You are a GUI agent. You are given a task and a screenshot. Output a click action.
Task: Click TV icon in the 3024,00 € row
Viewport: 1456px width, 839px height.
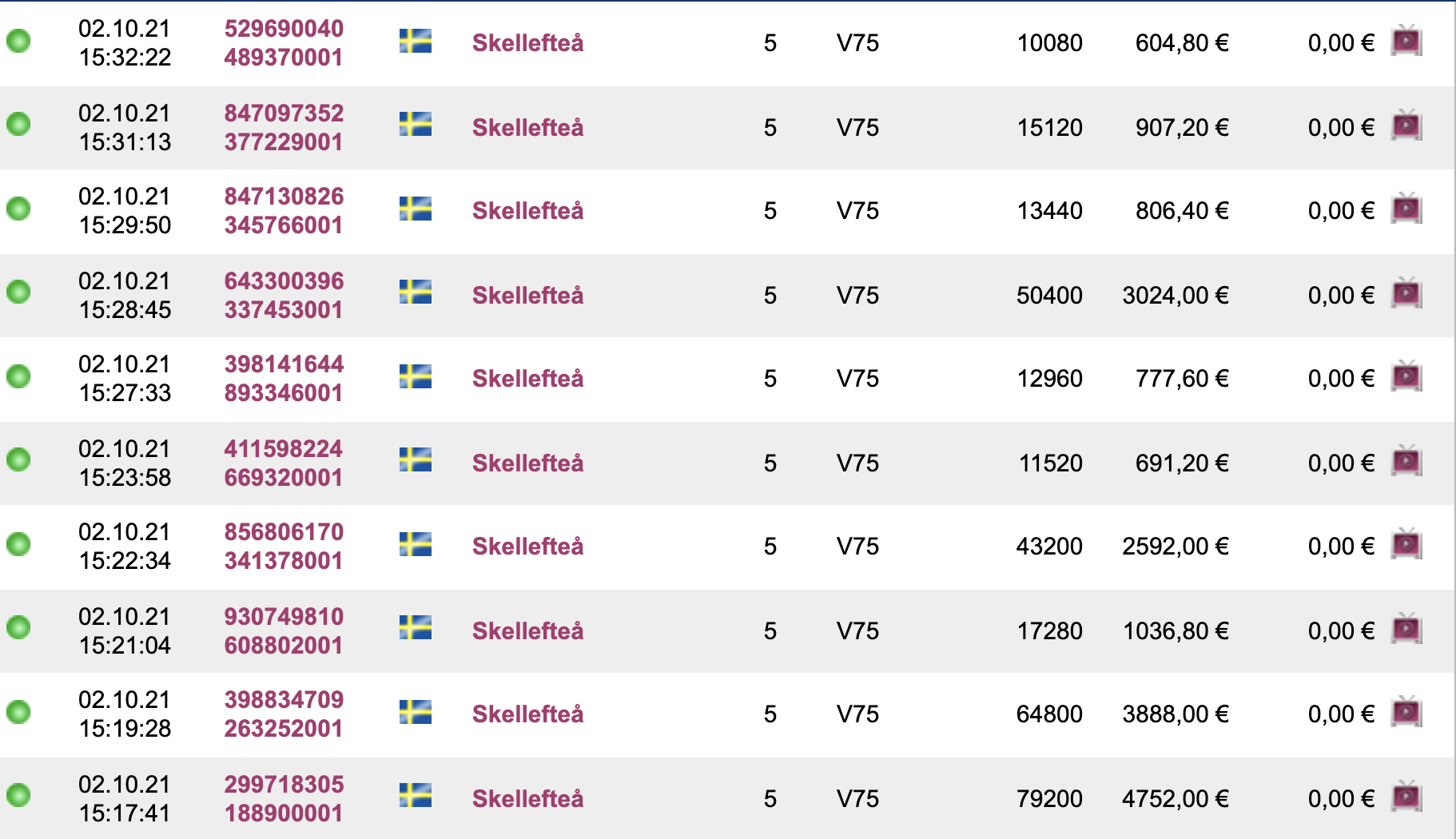[1406, 293]
